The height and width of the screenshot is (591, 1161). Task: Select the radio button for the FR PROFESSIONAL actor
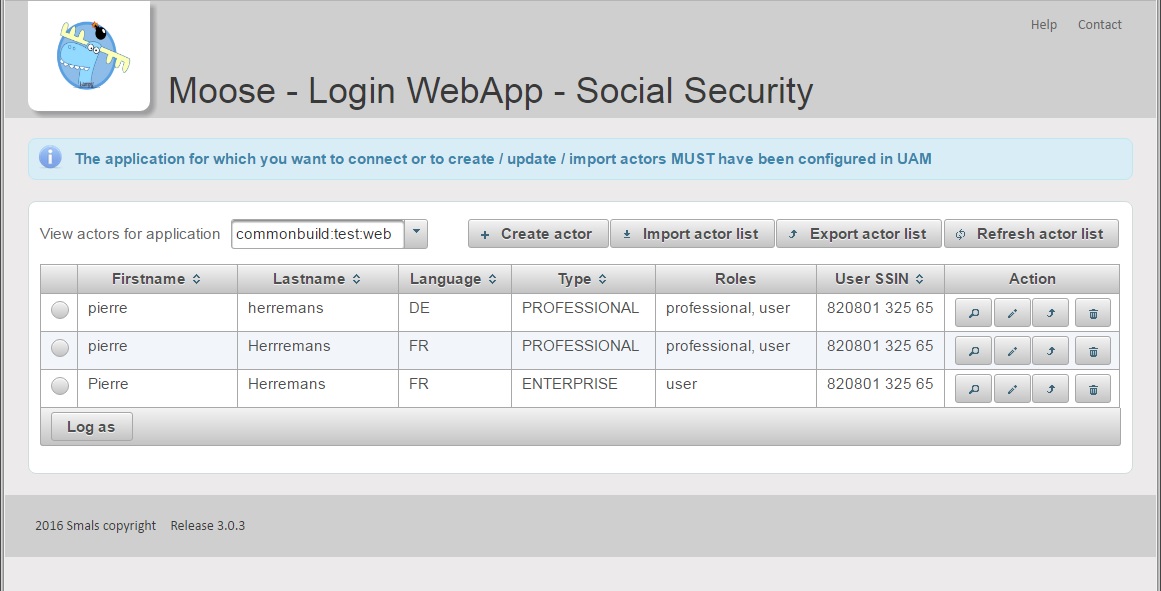(x=60, y=348)
